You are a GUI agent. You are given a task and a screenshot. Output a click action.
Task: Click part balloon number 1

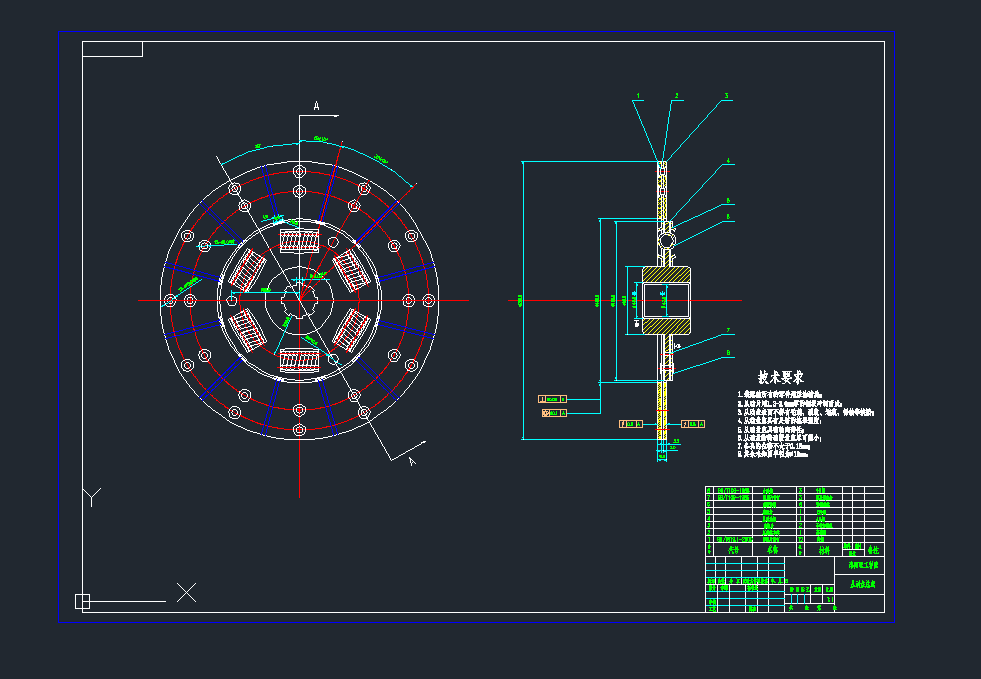point(637,96)
